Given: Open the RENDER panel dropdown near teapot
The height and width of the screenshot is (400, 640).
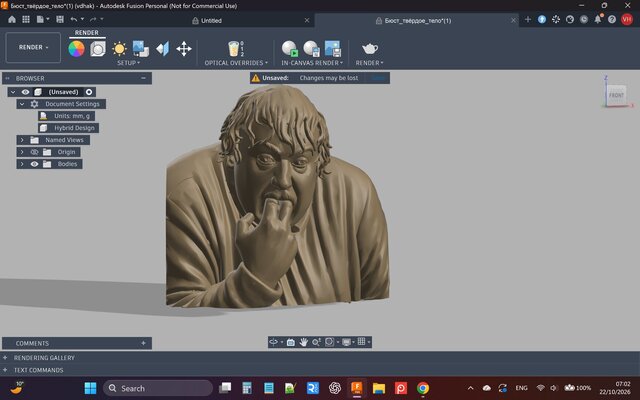Looking at the screenshot, I should click(x=369, y=63).
